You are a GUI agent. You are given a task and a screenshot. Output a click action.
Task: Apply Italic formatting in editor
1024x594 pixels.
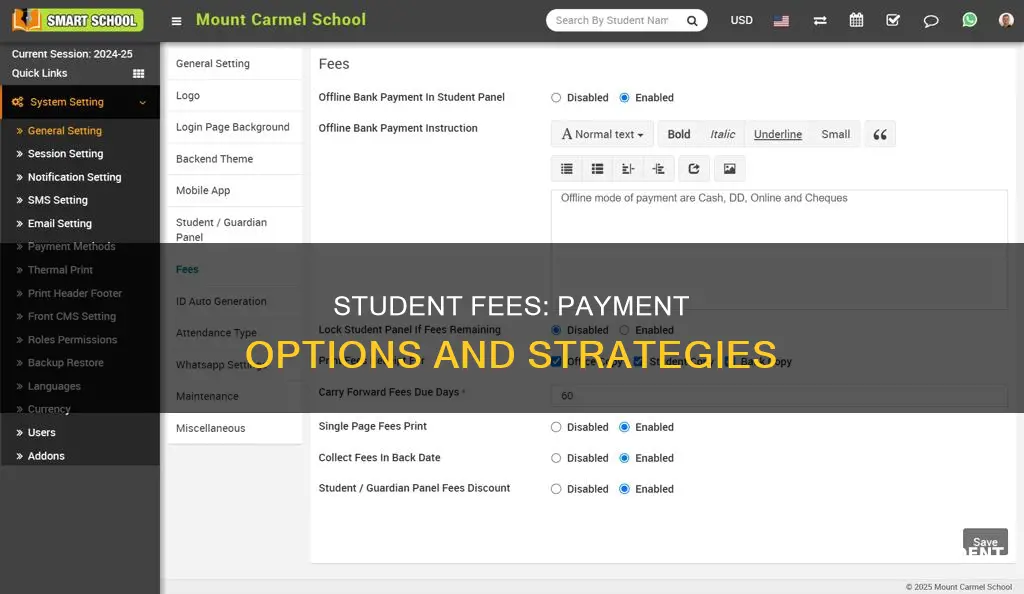[x=722, y=134]
